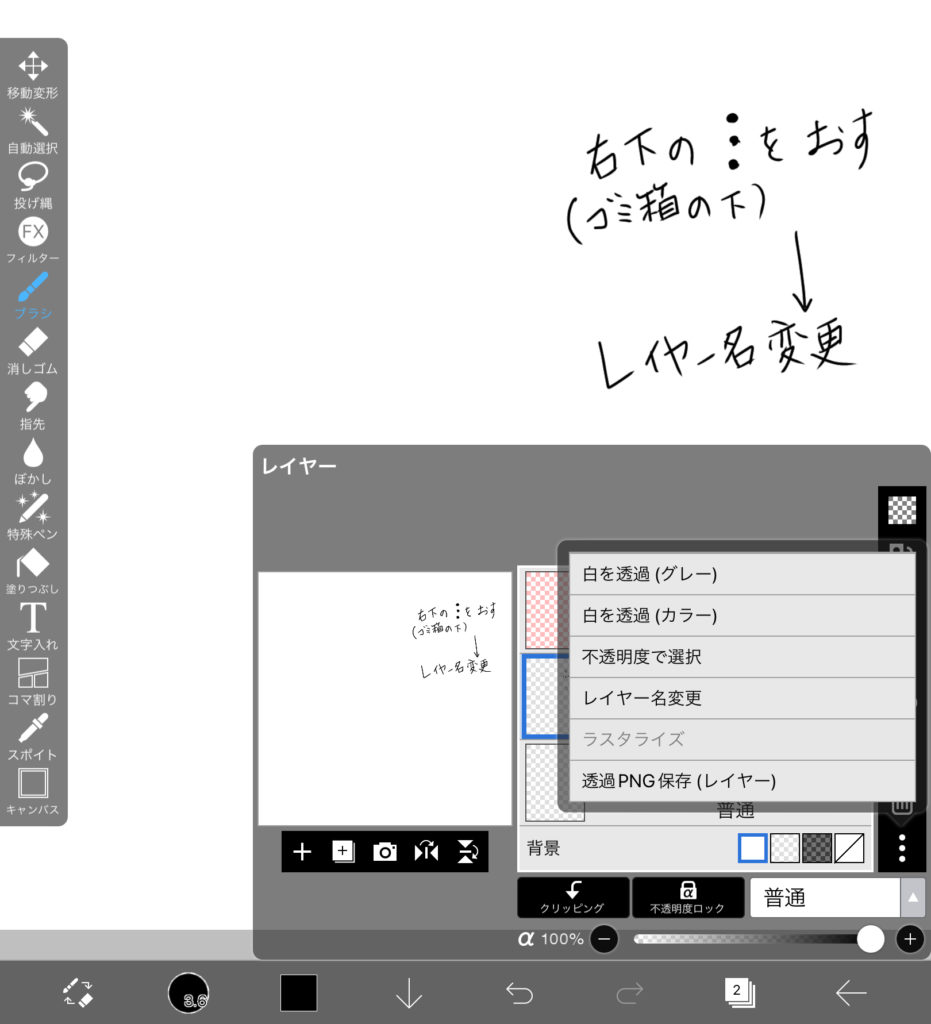Viewport: 931px width, 1024px height.
Task: Select the 特殊ペン special pen tool
Action: tap(33, 517)
